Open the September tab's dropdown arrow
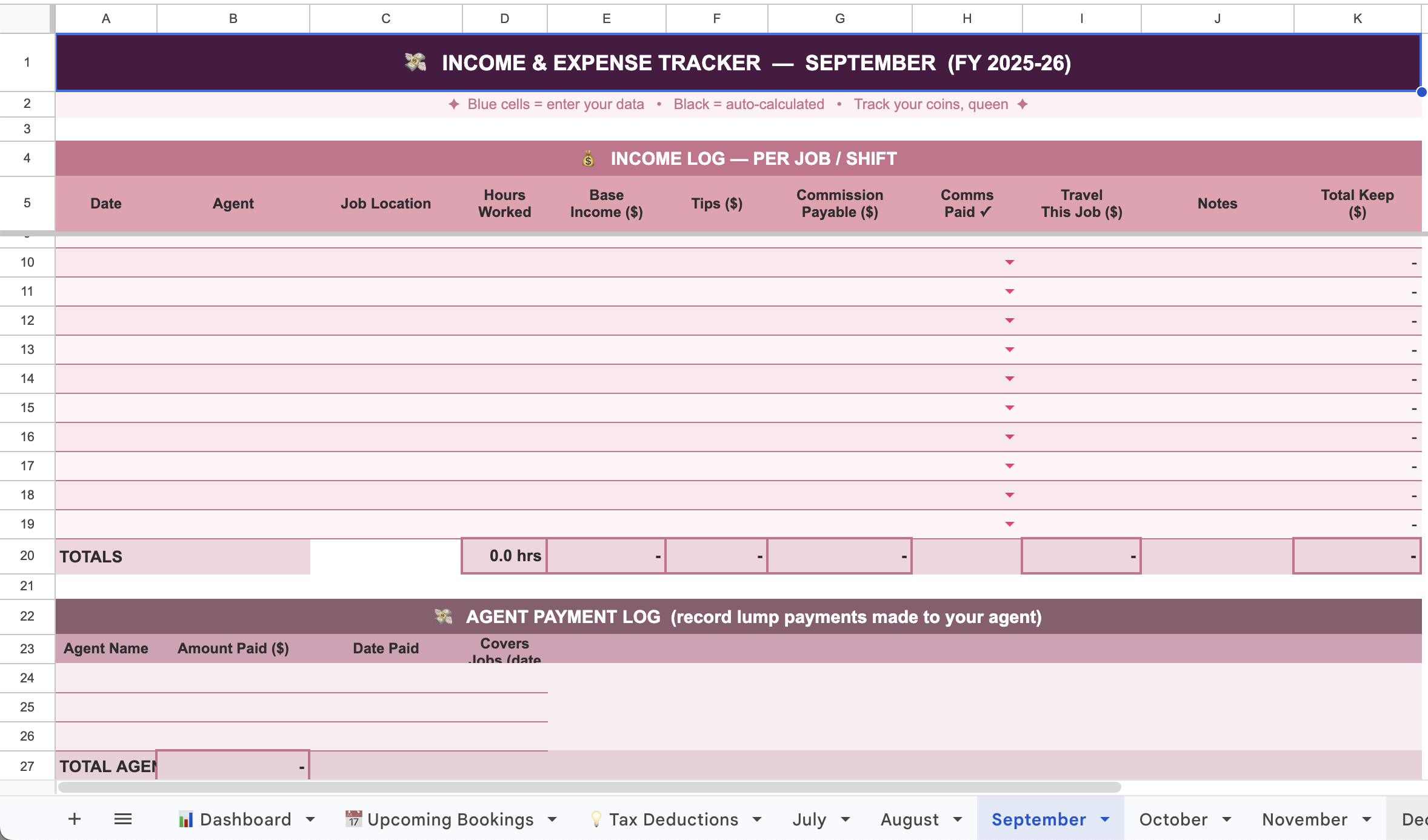1428x840 pixels. [1105, 819]
